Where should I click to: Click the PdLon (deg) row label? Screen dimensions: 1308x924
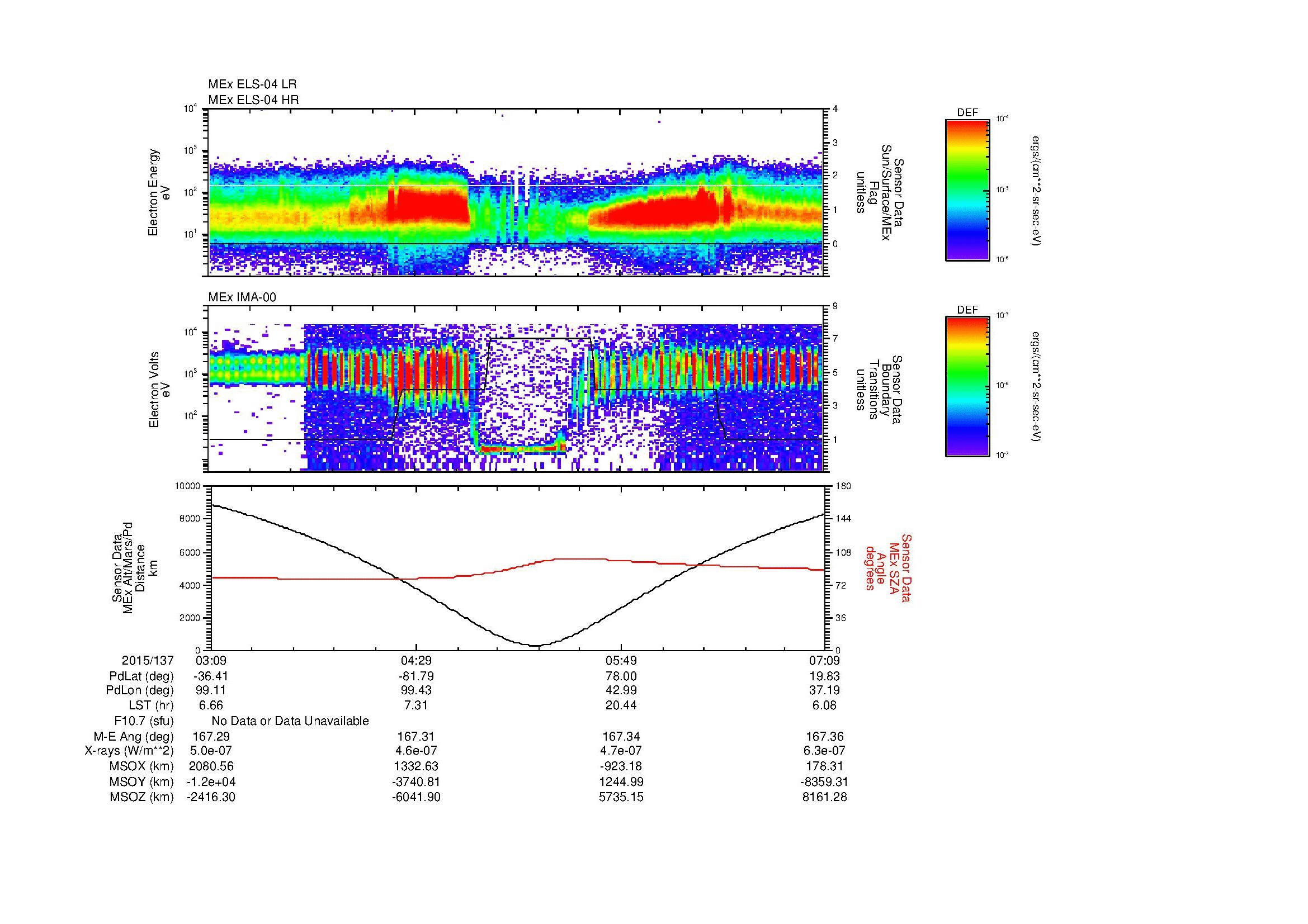140,690
